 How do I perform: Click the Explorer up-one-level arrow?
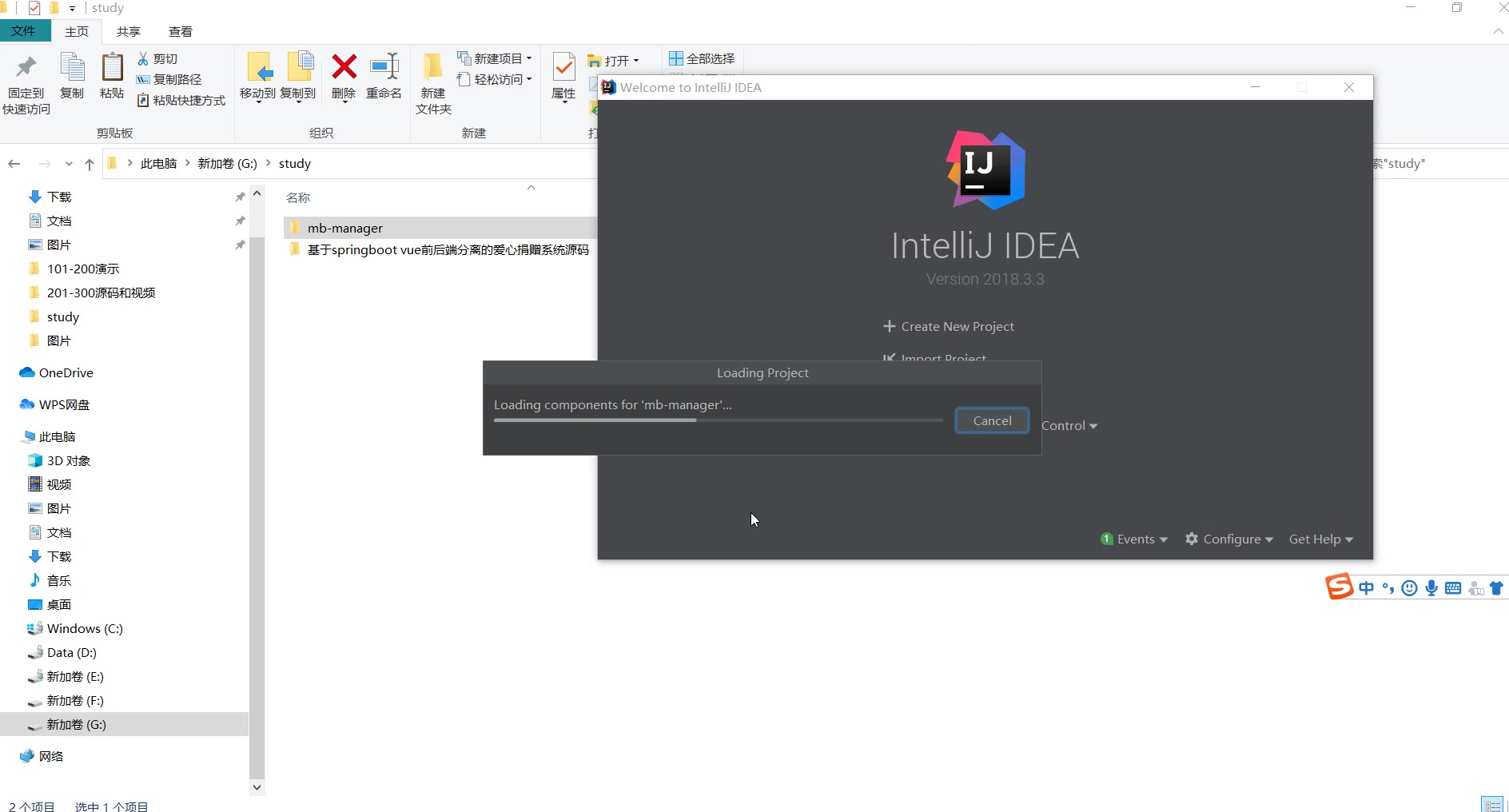coord(90,164)
